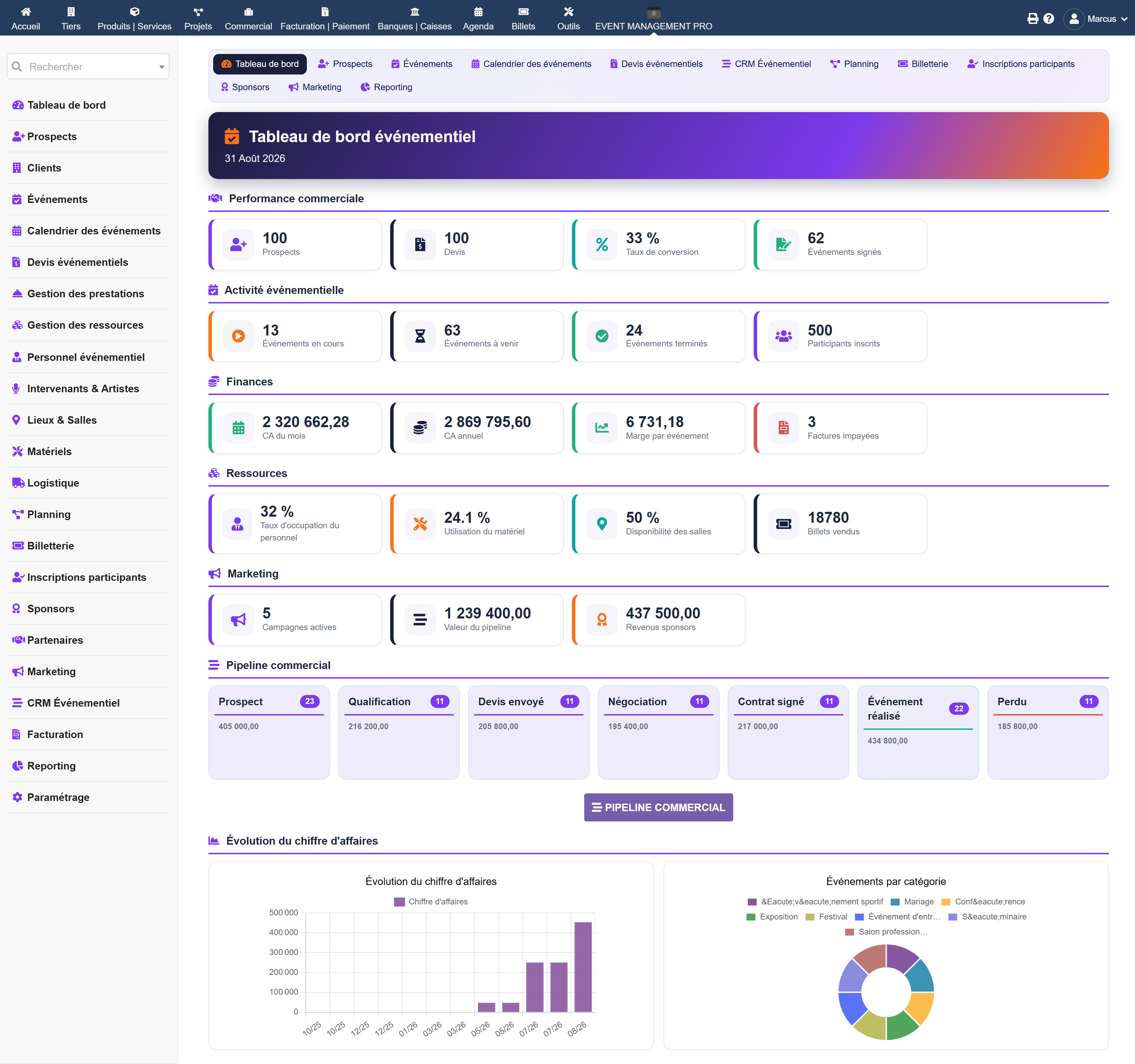
Task: Switch to Calendrier des événements tab
Action: point(531,64)
